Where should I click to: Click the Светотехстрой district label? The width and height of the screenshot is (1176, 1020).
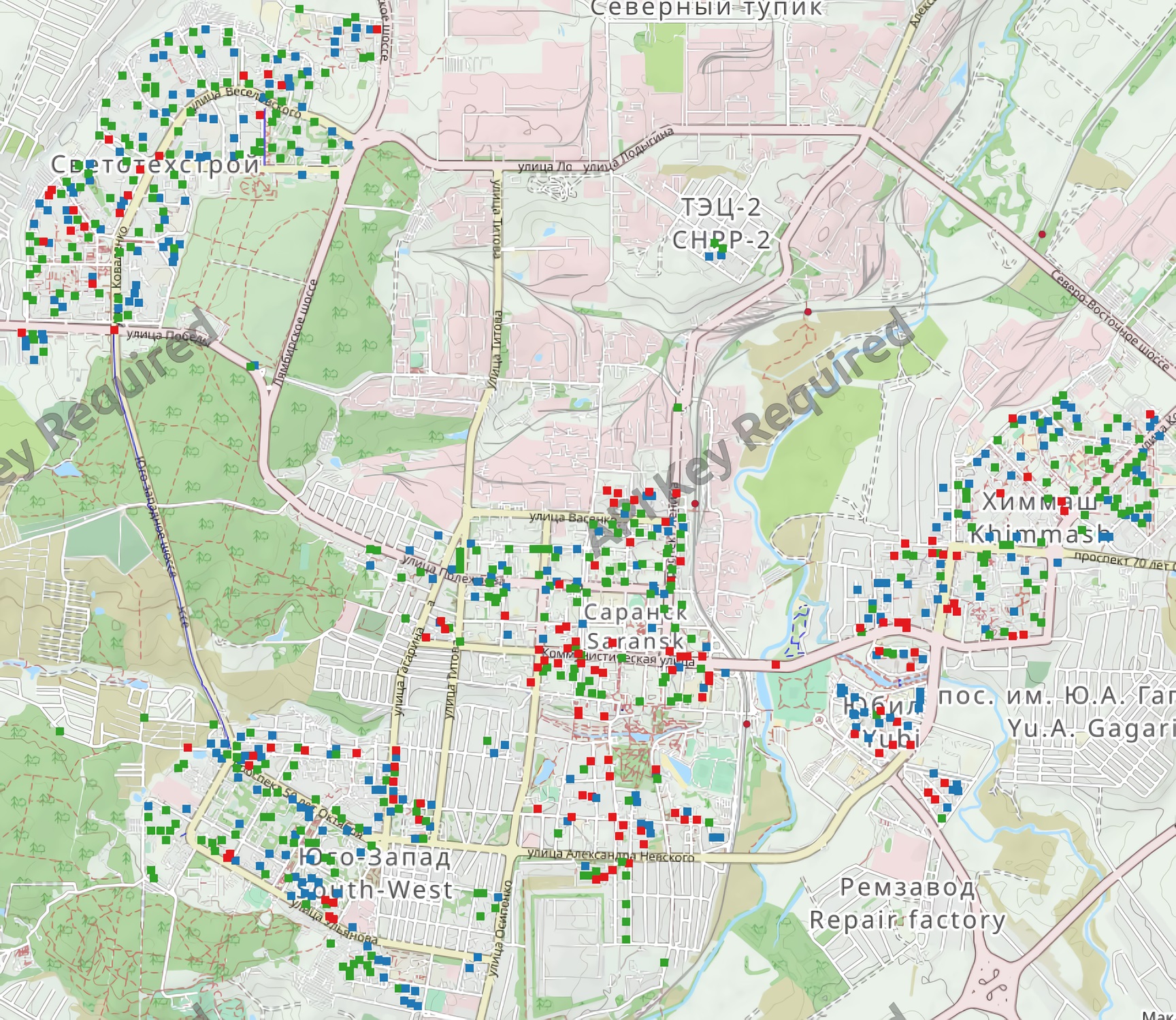[156, 164]
